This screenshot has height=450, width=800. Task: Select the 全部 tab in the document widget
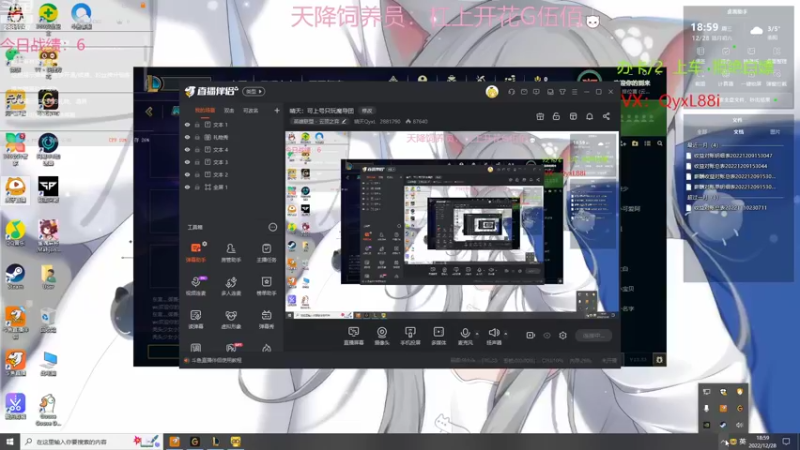click(702, 132)
